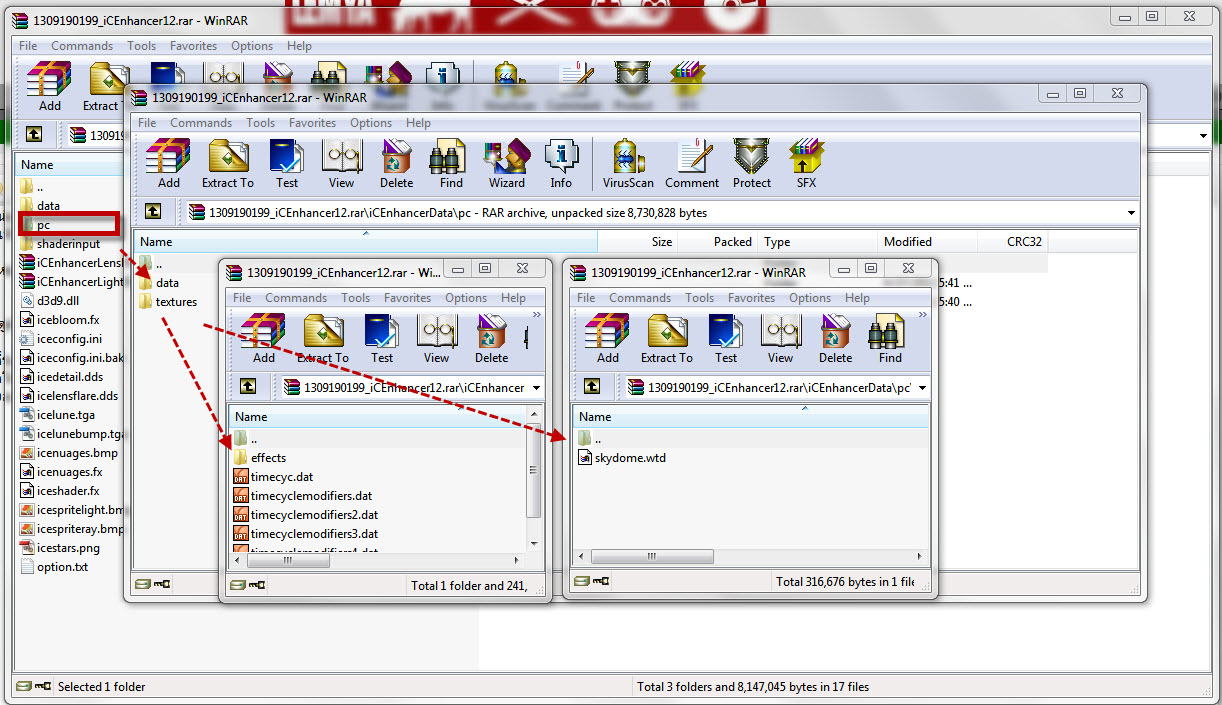Click Extract To in the skydome.wtd window

click(x=667, y=339)
